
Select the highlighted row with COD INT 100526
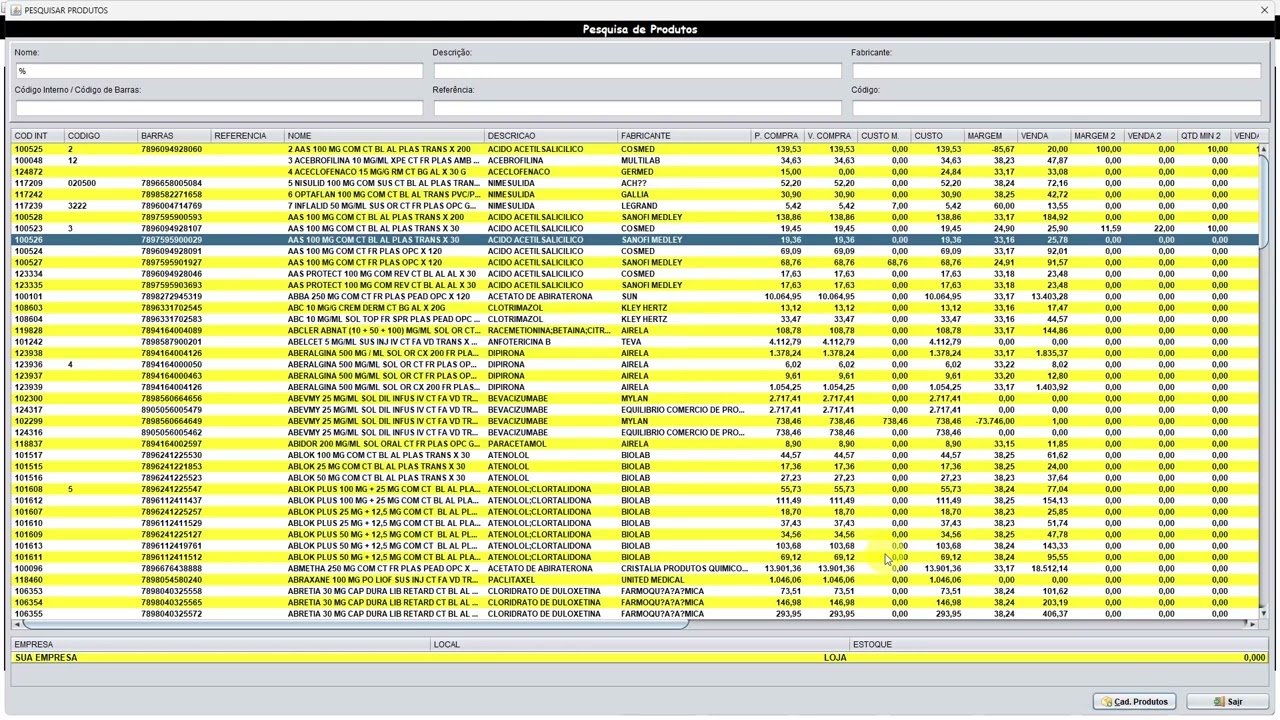tap(635, 240)
